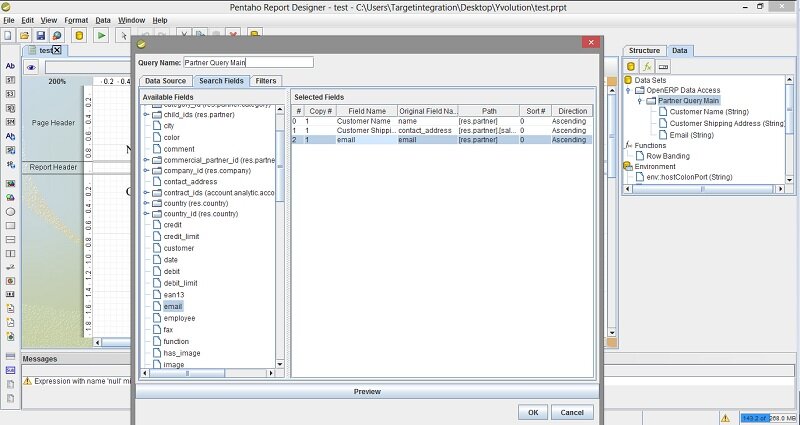Select the rectangle shape in the palette
Image resolution: width=800 pixels, height=425 pixels.
(x=10, y=226)
